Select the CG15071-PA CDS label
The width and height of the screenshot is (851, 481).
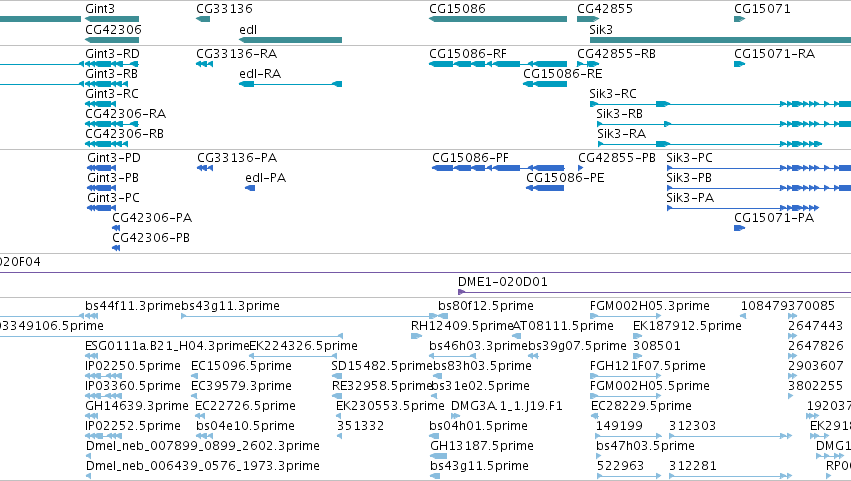774,218
